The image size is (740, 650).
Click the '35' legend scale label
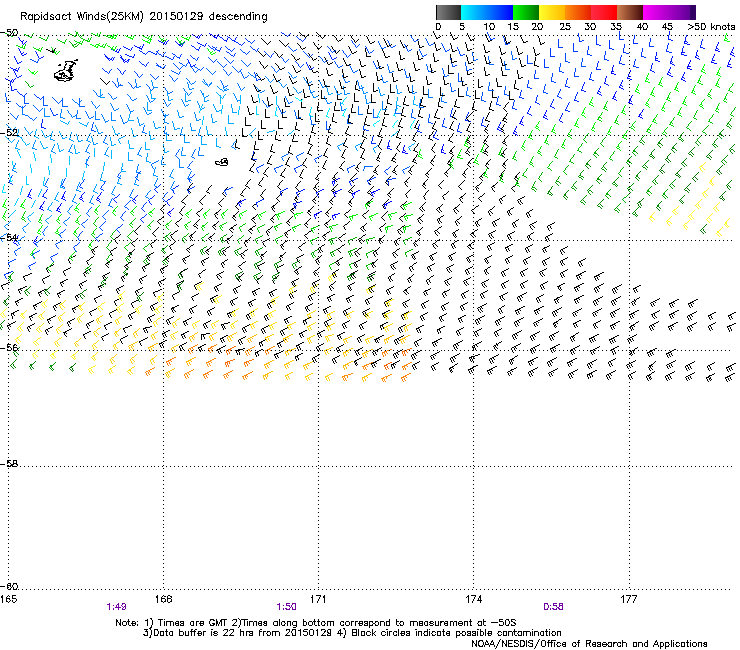pyautogui.click(x=616, y=27)
